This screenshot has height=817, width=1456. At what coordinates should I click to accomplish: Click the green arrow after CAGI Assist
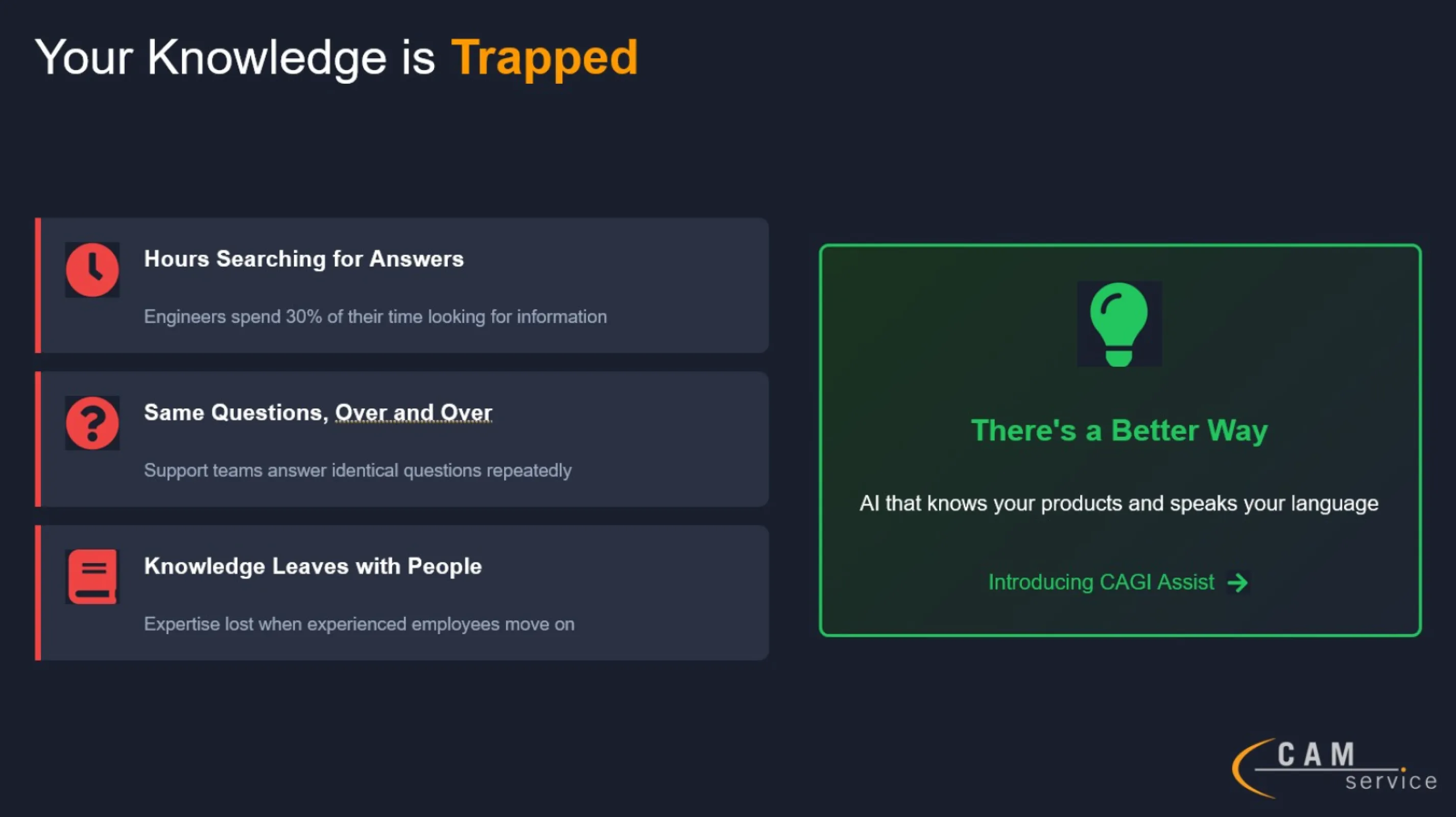coord(1237,583)
